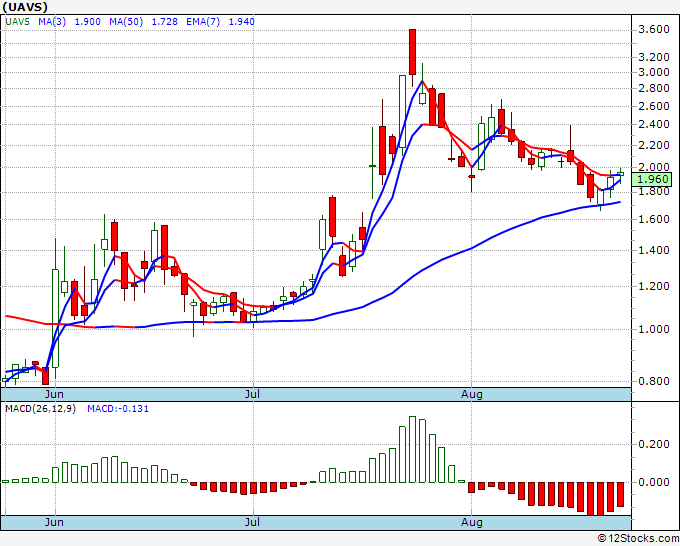Screen dimensions: 680x546
Task: Click the MA(3) value 1.900
Action: click(88, 22)
